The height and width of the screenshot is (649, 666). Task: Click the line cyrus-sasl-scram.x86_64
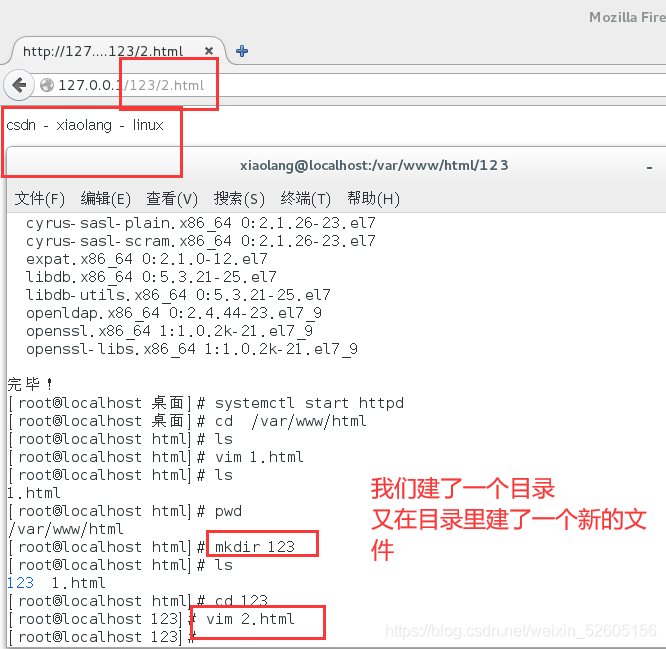coord(200,241)
